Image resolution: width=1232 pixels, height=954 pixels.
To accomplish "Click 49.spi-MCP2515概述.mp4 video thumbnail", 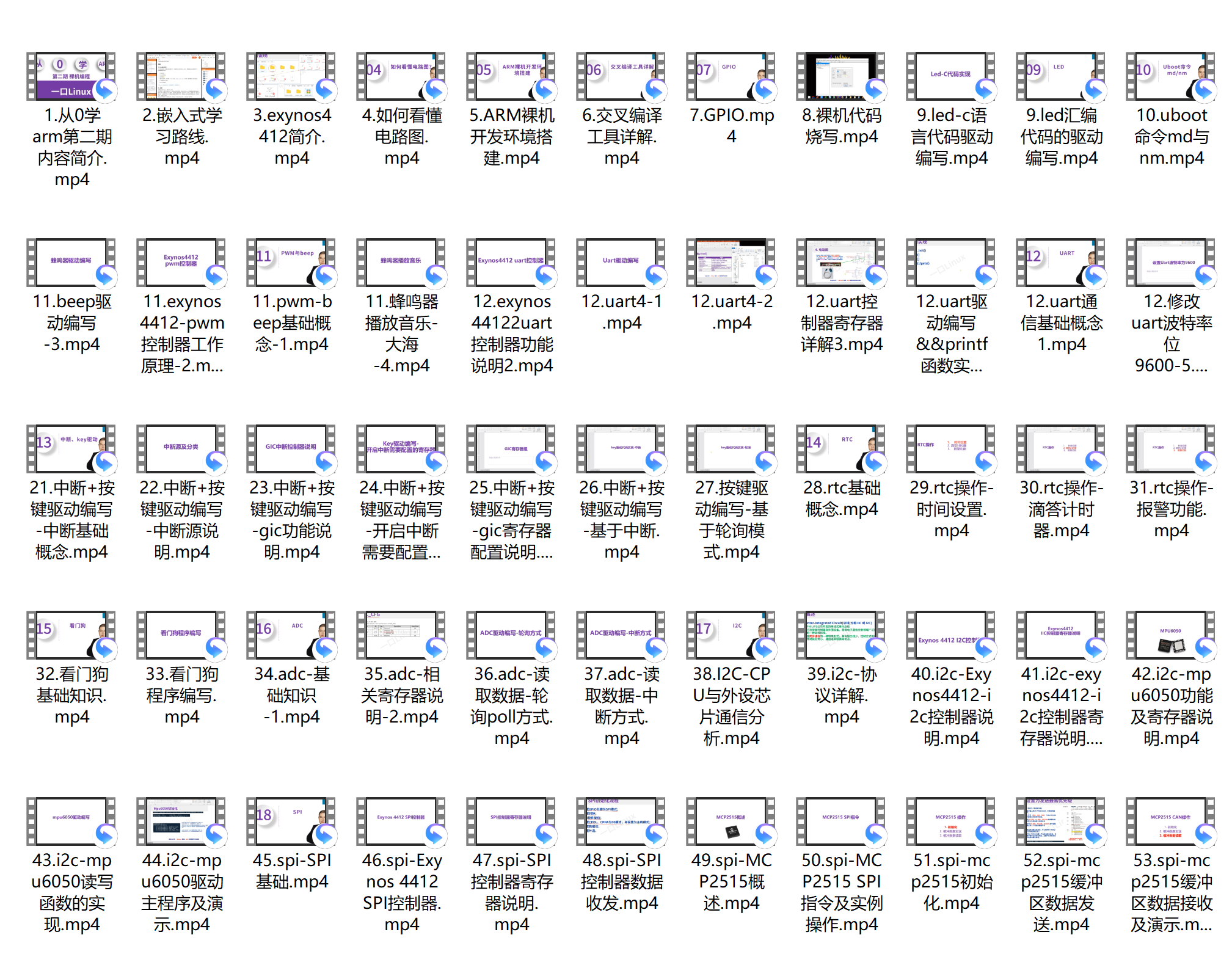I will pos(731,821).
